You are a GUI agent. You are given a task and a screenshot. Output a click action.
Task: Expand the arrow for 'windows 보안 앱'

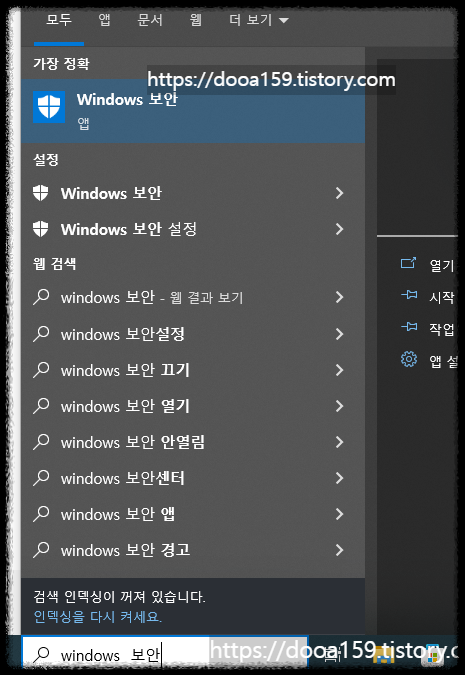(x=340, y=514)
